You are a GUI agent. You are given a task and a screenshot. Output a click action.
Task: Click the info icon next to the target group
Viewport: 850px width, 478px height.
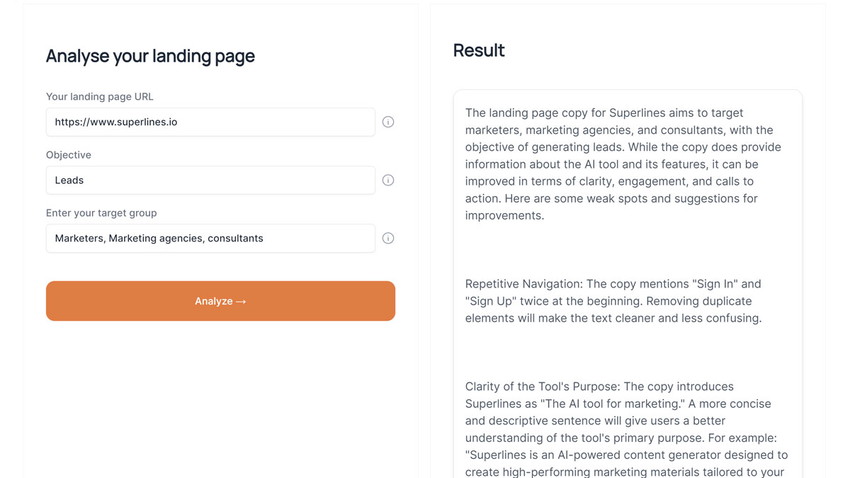tap(388, 238)
